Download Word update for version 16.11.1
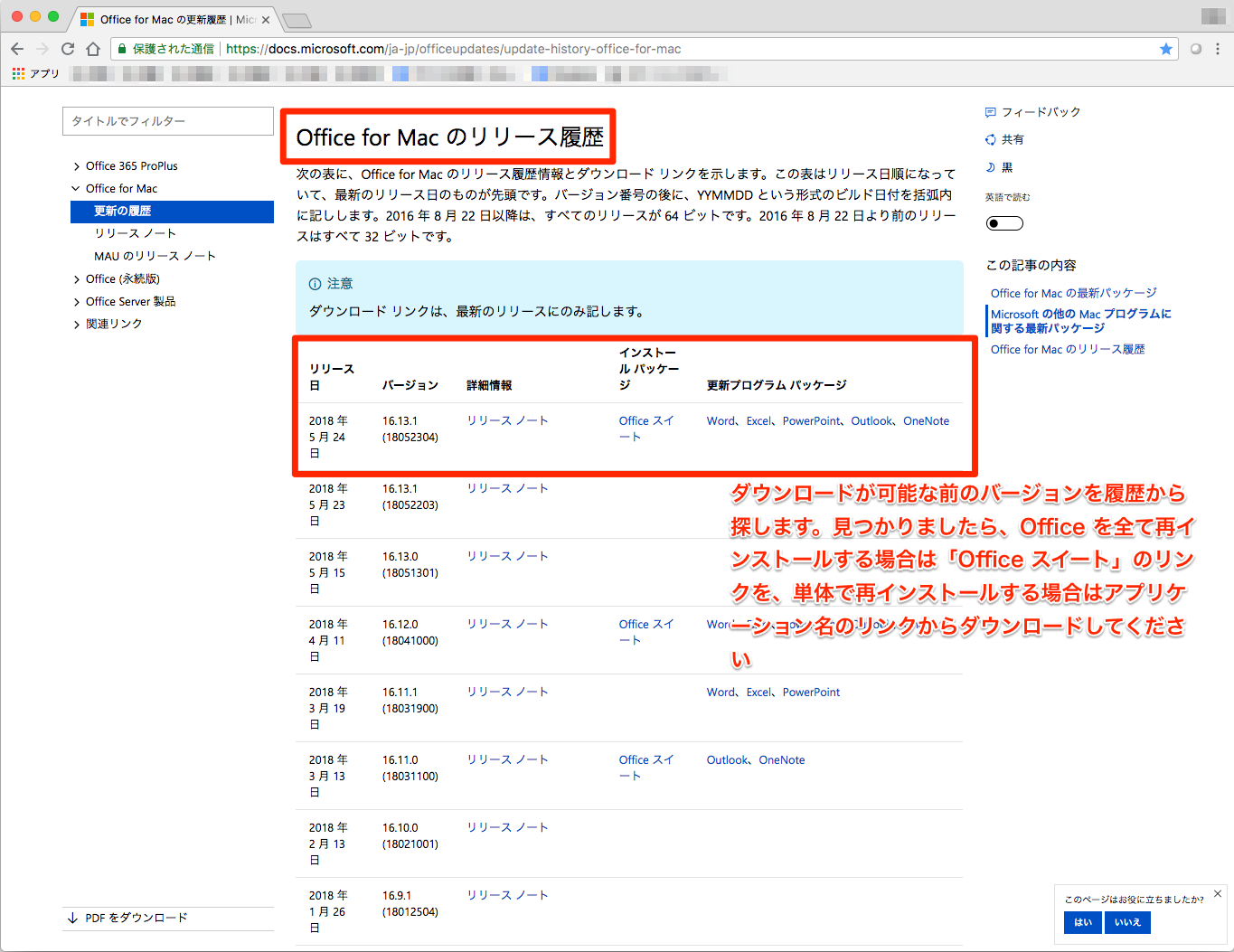The height and width of the screenshot is (952, 1234). pos(721,693)
